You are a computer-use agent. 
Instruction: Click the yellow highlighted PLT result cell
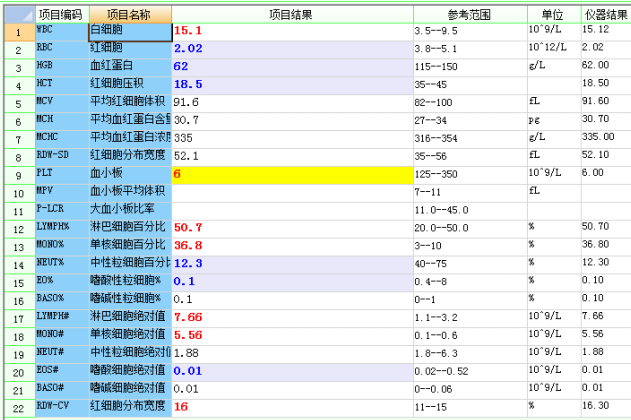click(x=292, y=174)
